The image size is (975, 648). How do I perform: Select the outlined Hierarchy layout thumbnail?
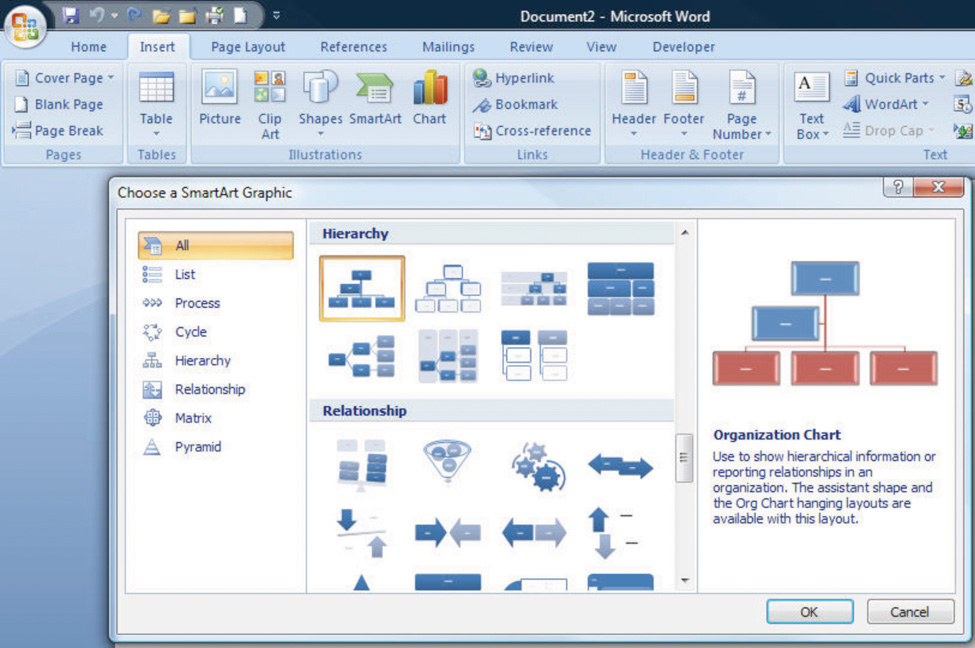tap(448, 289)
